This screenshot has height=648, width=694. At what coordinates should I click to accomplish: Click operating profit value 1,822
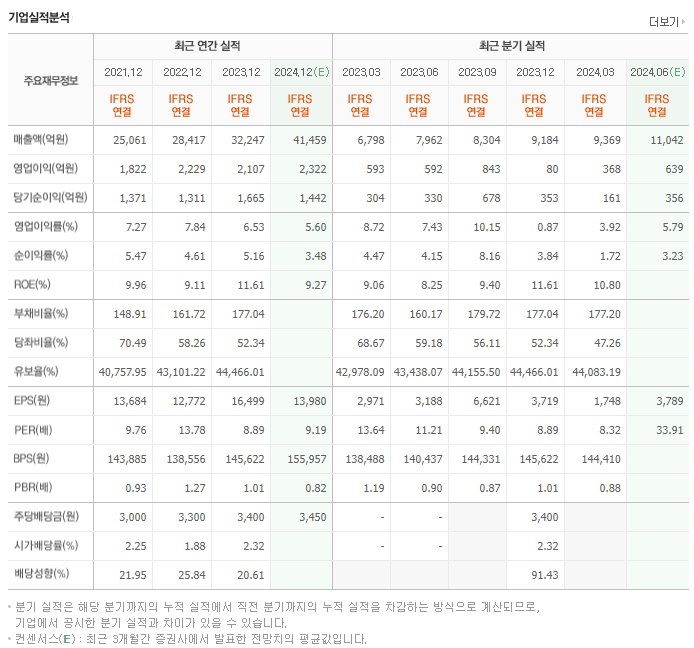[x=133, y=169]
